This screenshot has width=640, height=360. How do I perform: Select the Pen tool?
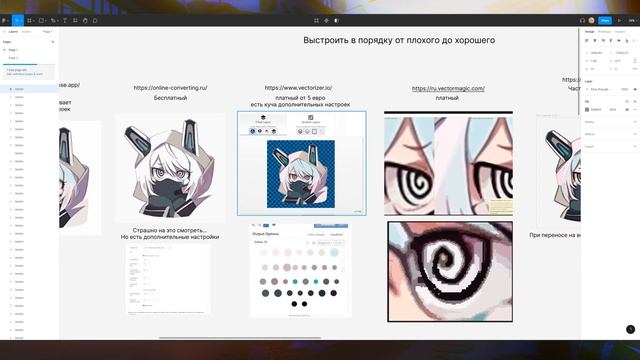53,20
